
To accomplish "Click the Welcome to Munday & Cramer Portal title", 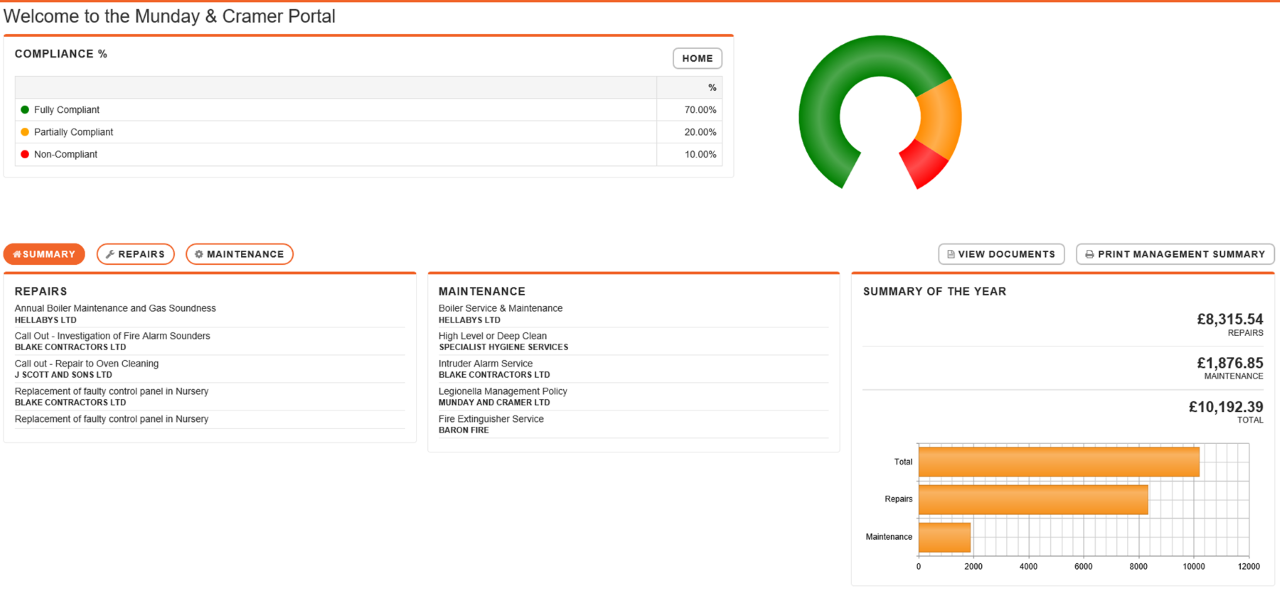I will (x=170, y=16).
